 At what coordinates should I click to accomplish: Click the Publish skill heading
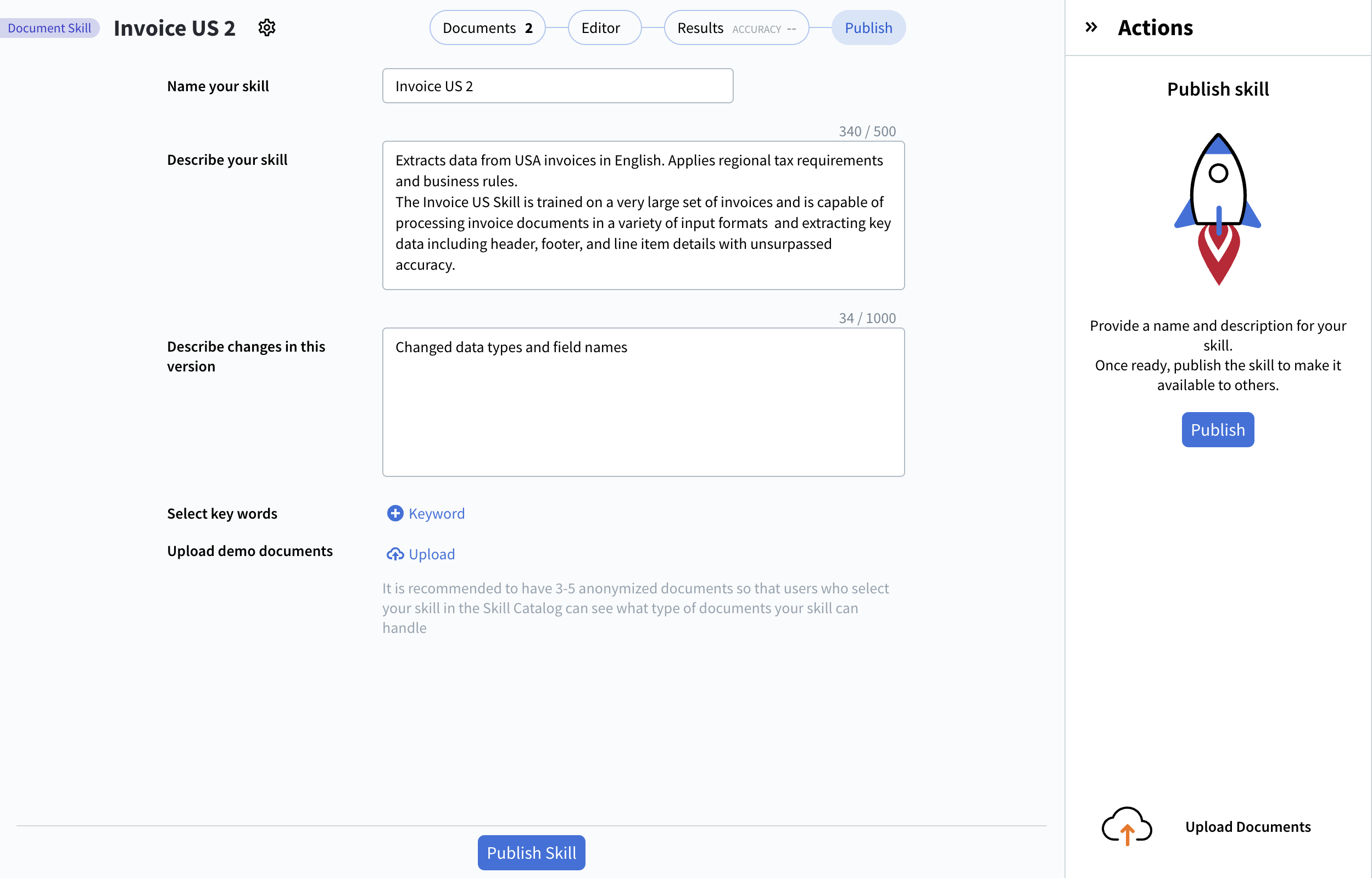pos(1218,88)
